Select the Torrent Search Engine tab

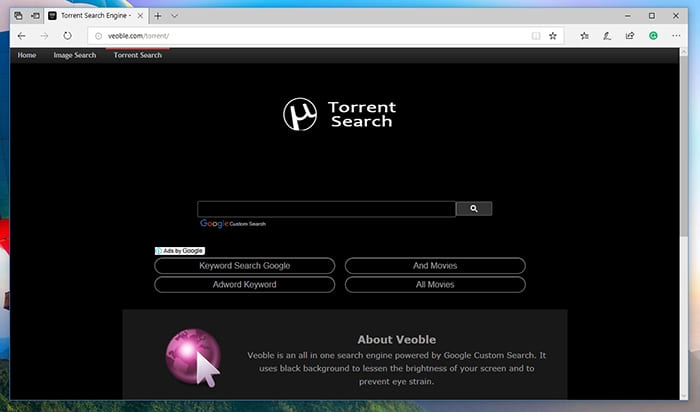tap(94, 16)
